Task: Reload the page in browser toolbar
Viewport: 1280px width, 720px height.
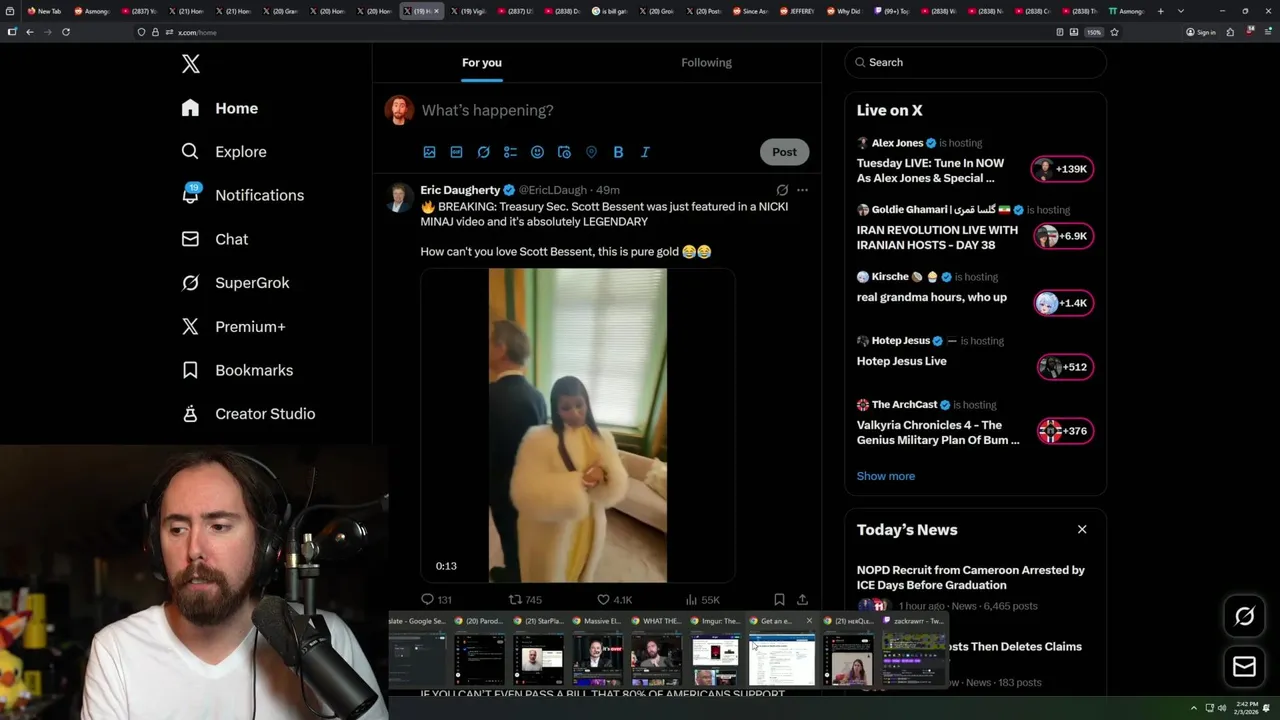Action: (66, 32)
